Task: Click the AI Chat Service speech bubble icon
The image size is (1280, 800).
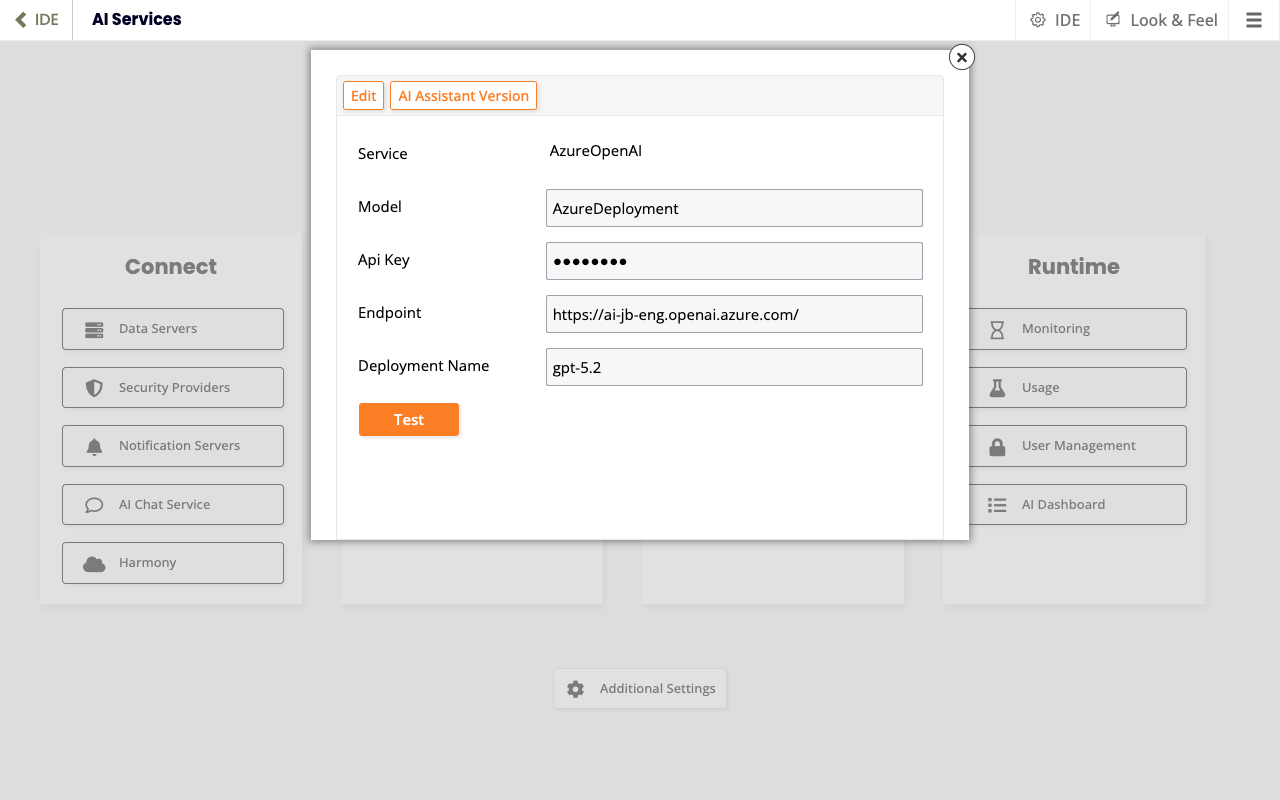Action: coord(94,505)
